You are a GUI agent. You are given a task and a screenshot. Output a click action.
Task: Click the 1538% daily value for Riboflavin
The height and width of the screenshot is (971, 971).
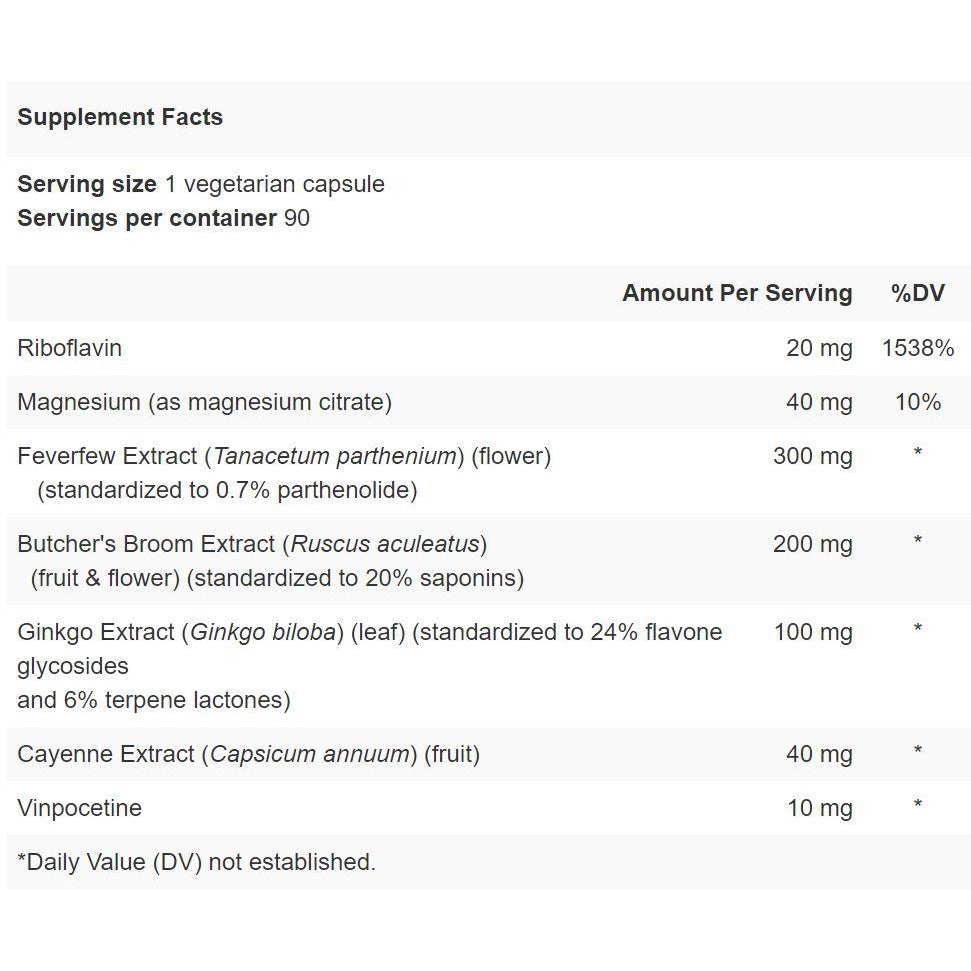coord(918,348)
